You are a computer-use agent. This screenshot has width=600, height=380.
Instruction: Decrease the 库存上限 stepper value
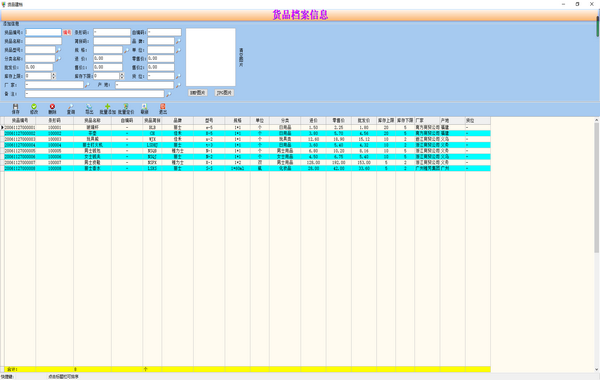54,78
